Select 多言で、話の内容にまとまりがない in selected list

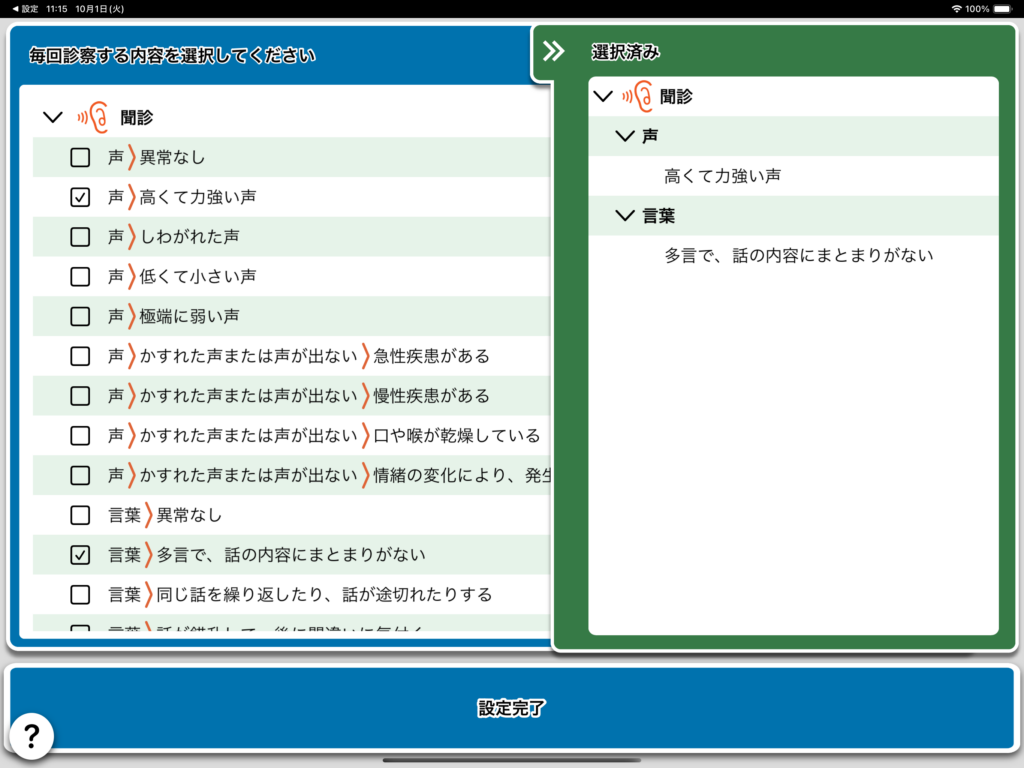[x=798, y=255]
